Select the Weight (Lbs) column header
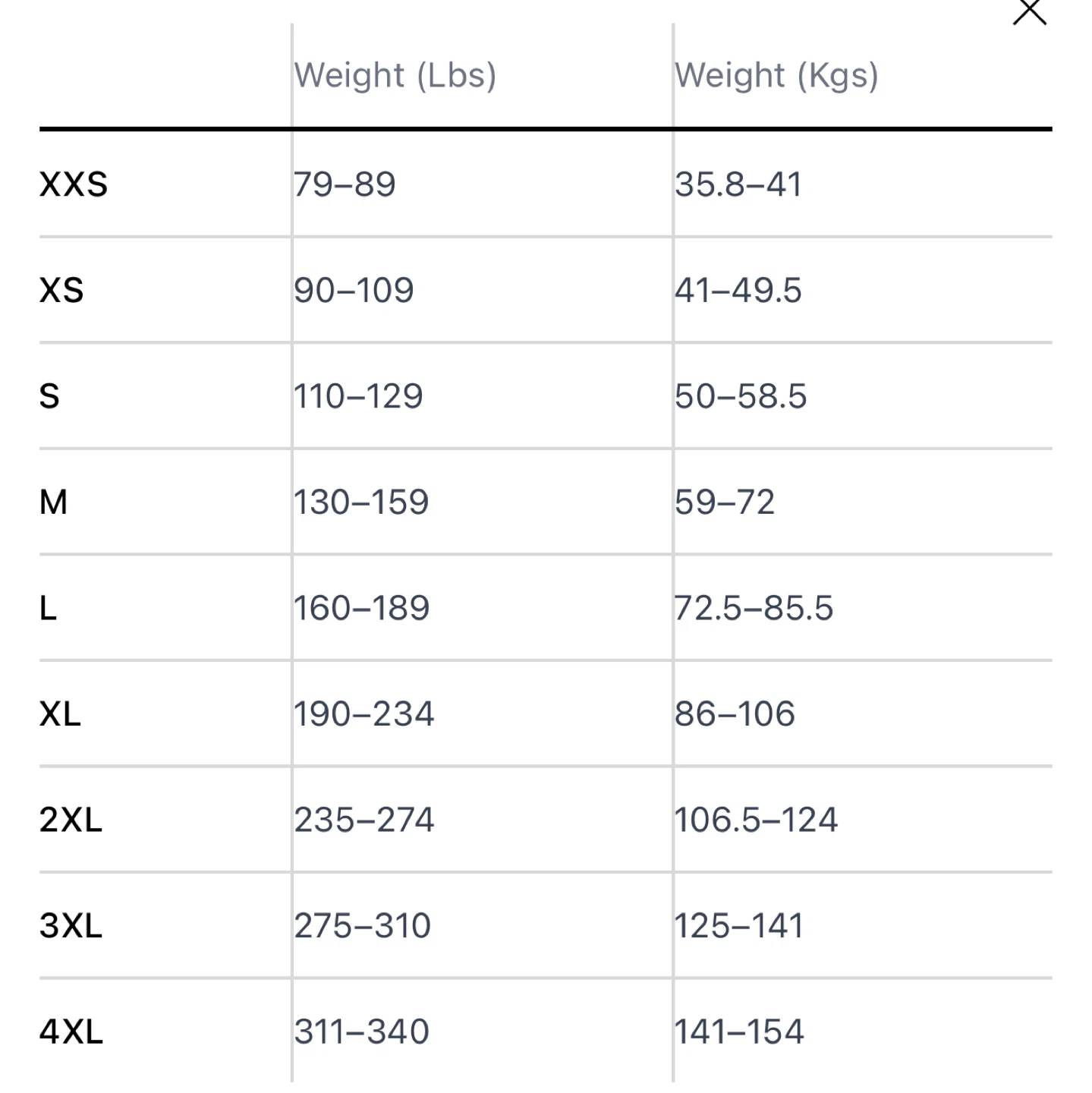Image resolution: width=1092 pixels, height=1093 pixels. point(395,76)
